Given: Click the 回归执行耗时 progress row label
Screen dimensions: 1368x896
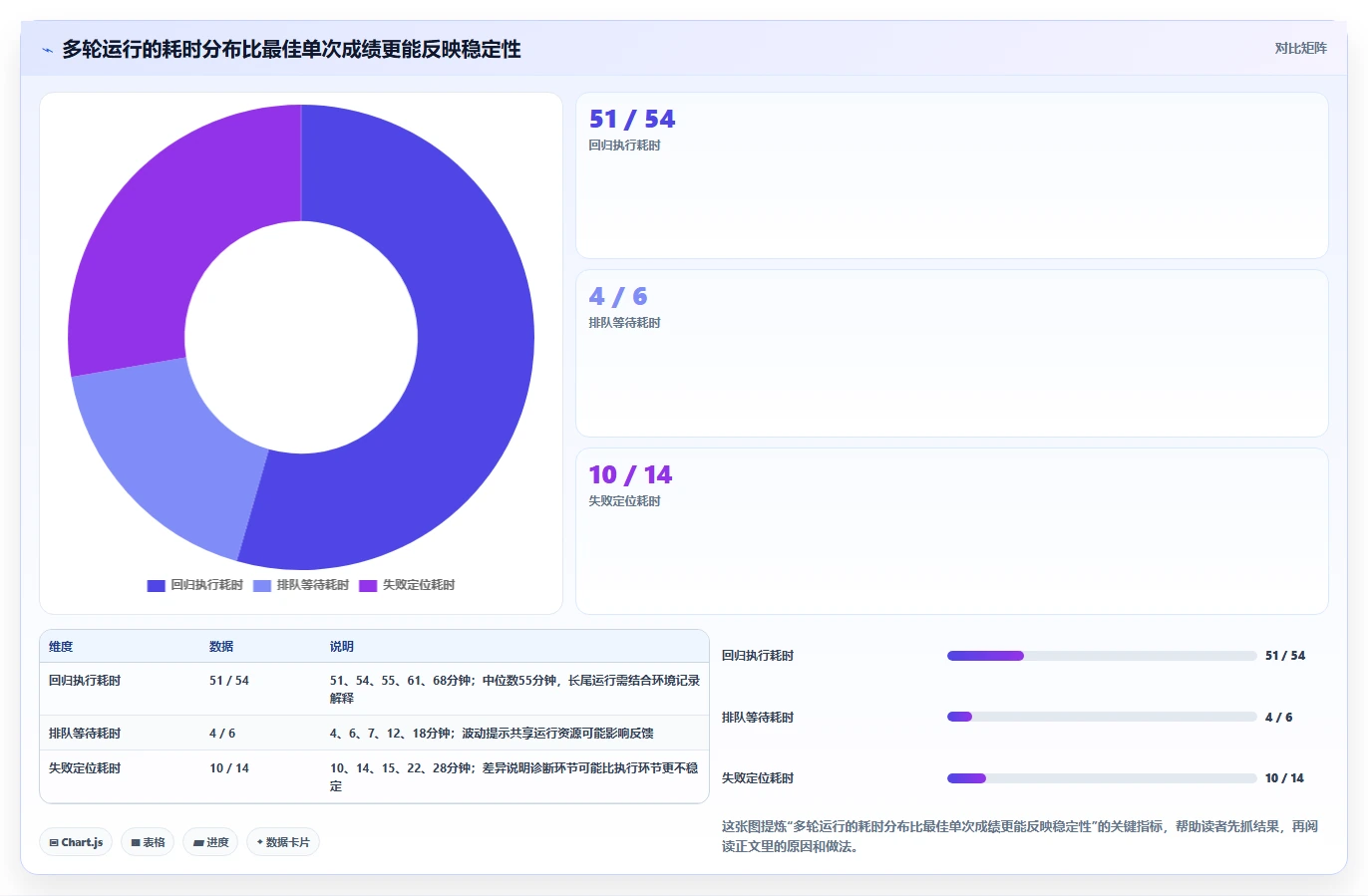Looking at the screenshot, I should click(x=758, y=656).
